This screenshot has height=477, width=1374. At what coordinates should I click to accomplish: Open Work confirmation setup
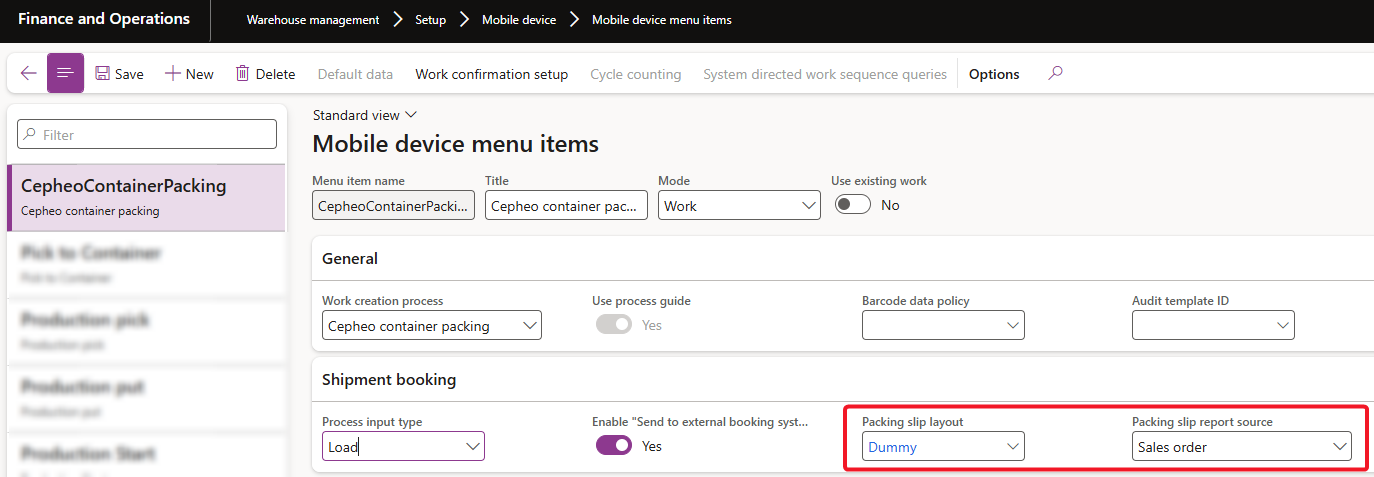point(491,74)
